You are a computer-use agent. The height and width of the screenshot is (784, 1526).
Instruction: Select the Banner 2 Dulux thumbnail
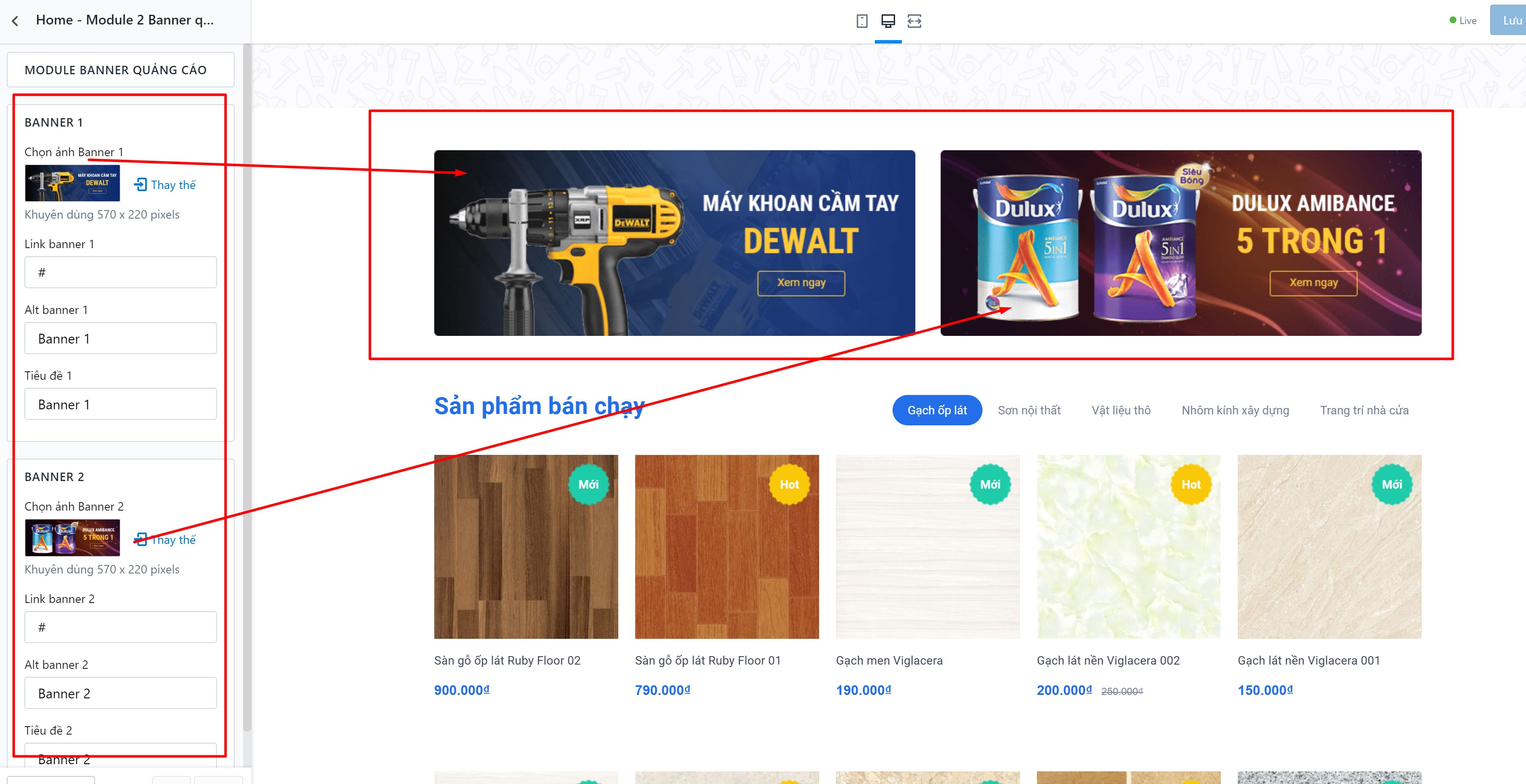pos(72,538)
